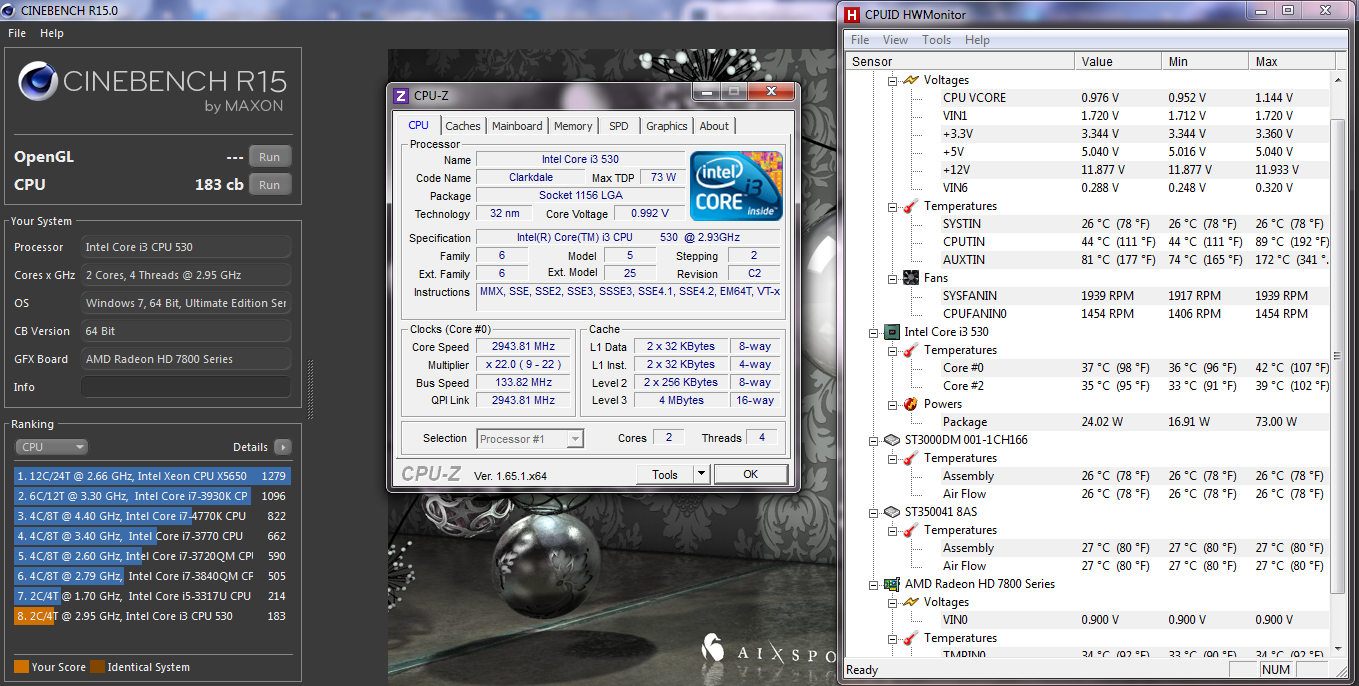Click the Details arrow icon in Ranking
This screenshot has height=686, width=1359.
283,447
